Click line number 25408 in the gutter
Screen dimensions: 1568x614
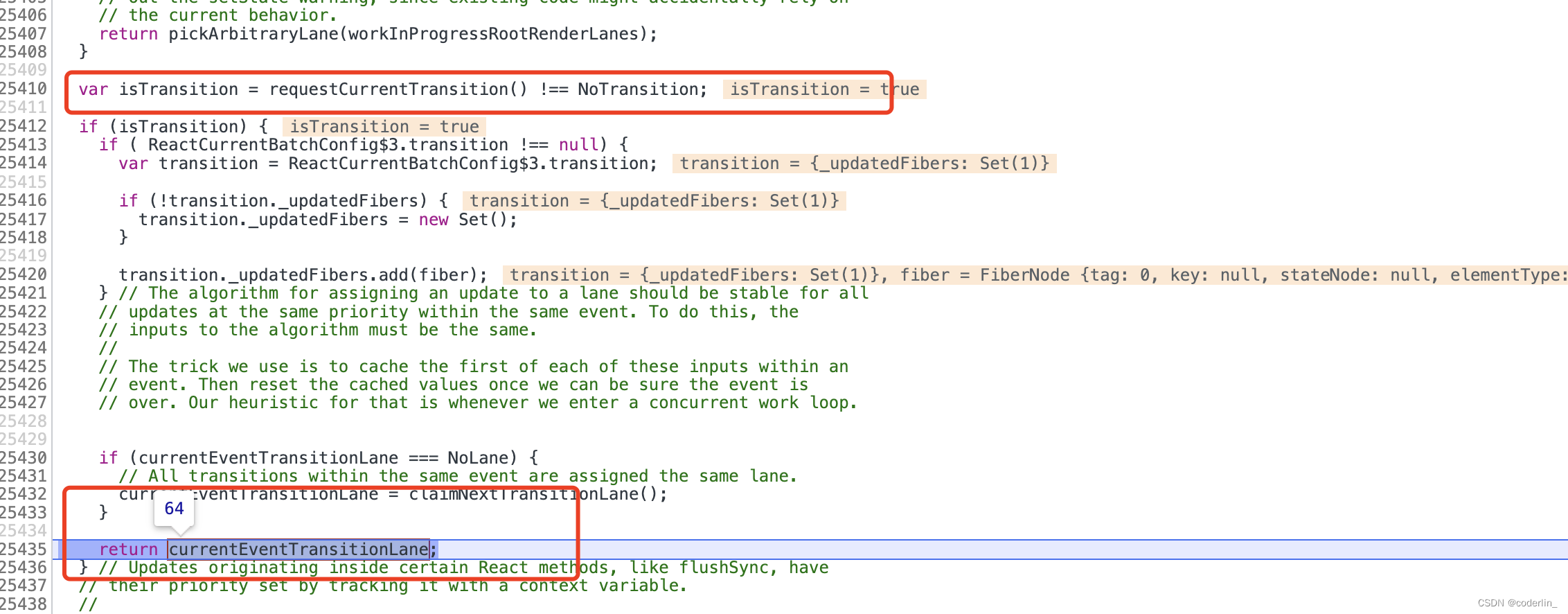pos(24,51)
